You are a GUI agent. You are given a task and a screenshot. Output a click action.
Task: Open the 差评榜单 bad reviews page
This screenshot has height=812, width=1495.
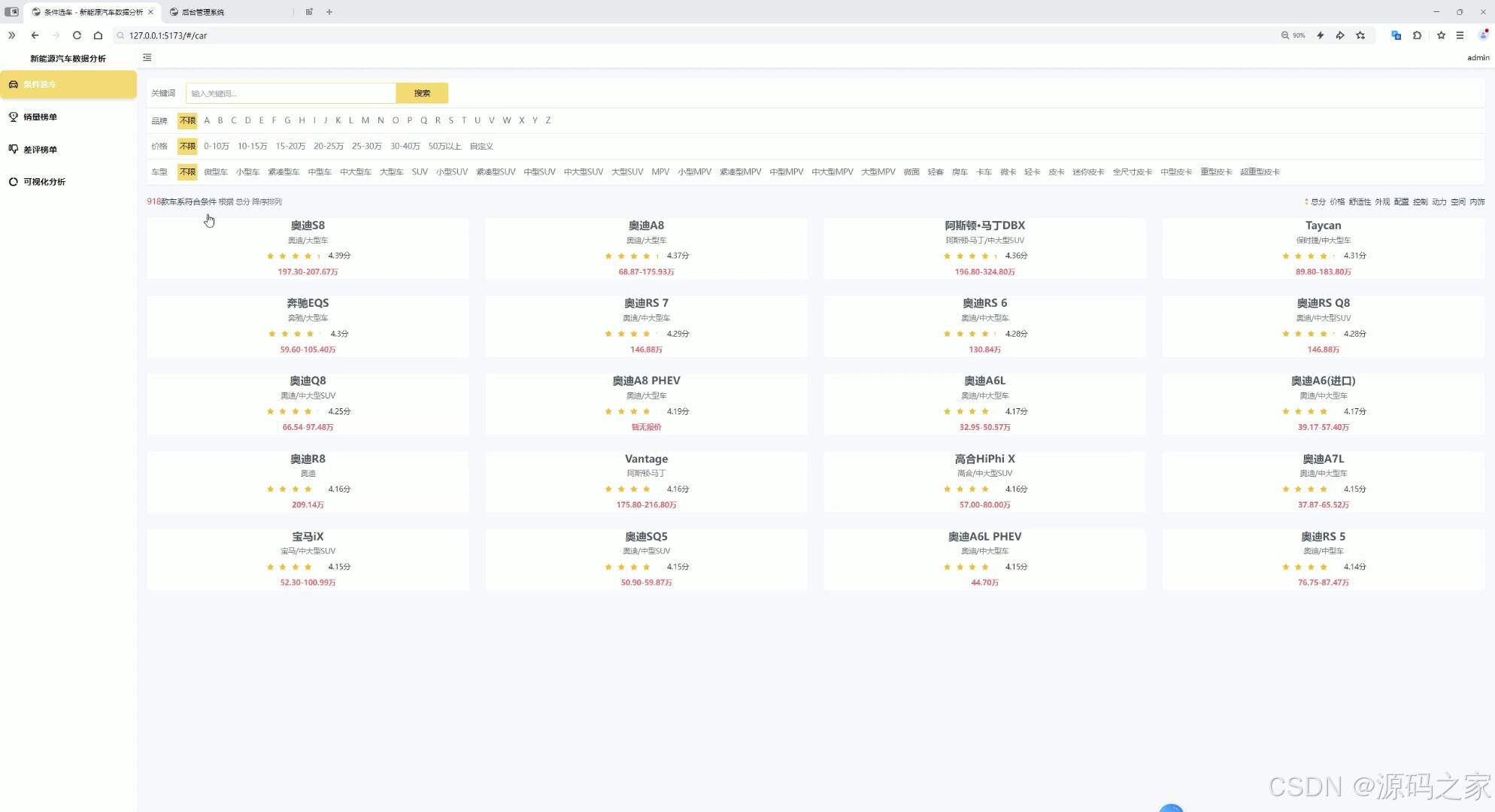click(x=40, y=149)
